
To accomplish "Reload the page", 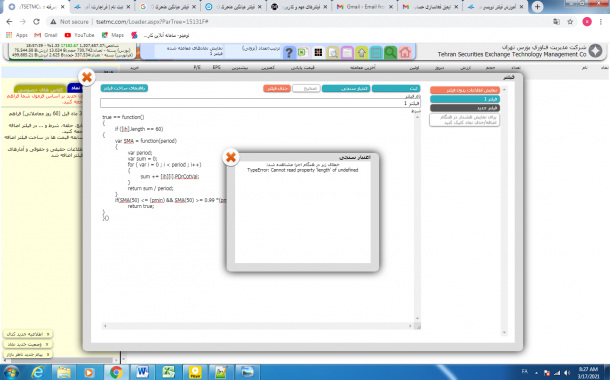I will point(36,22).
